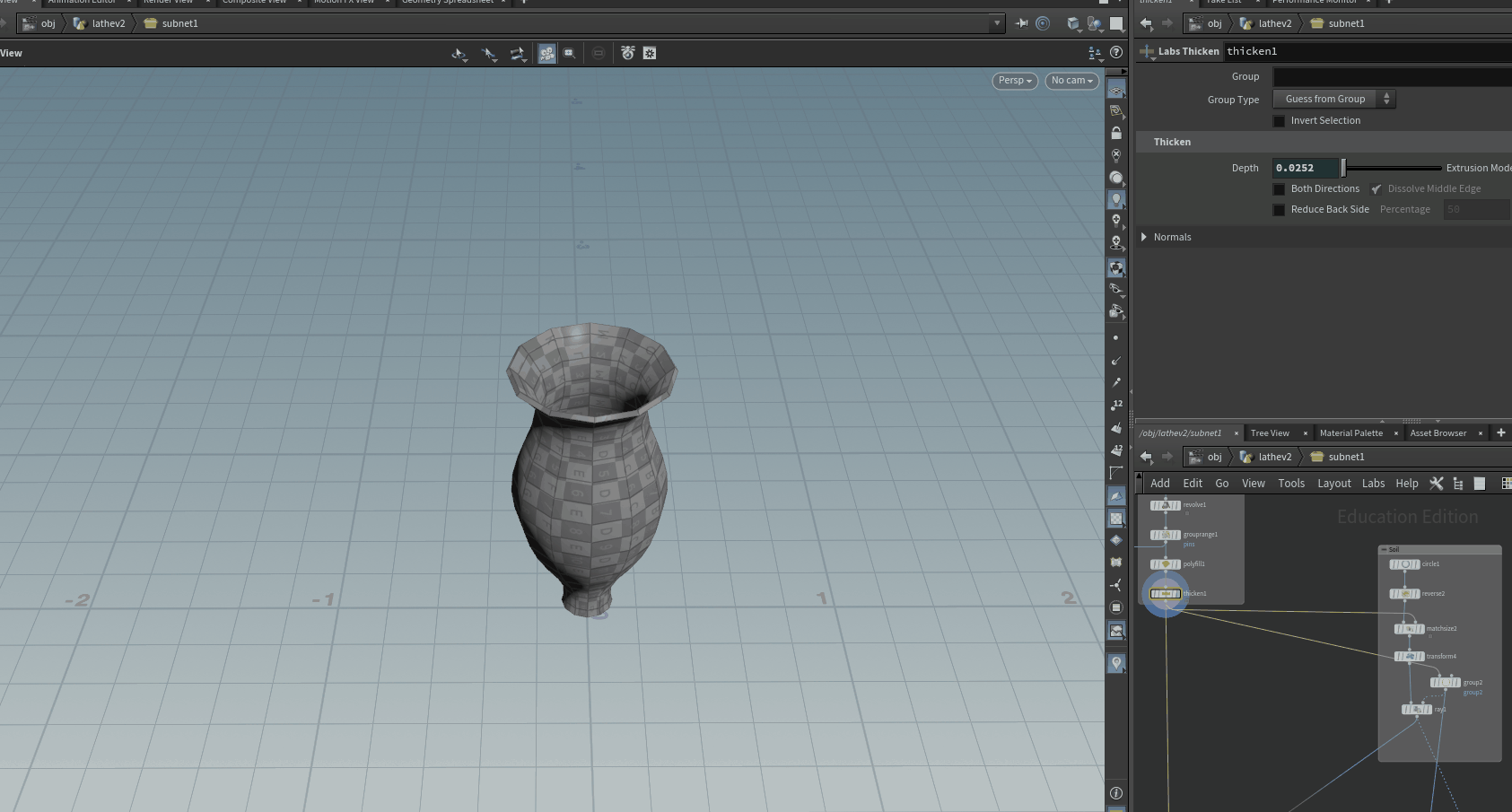The image size is (1512, 812).
Task: Click the transform4 node
Action: [1409, 657]
